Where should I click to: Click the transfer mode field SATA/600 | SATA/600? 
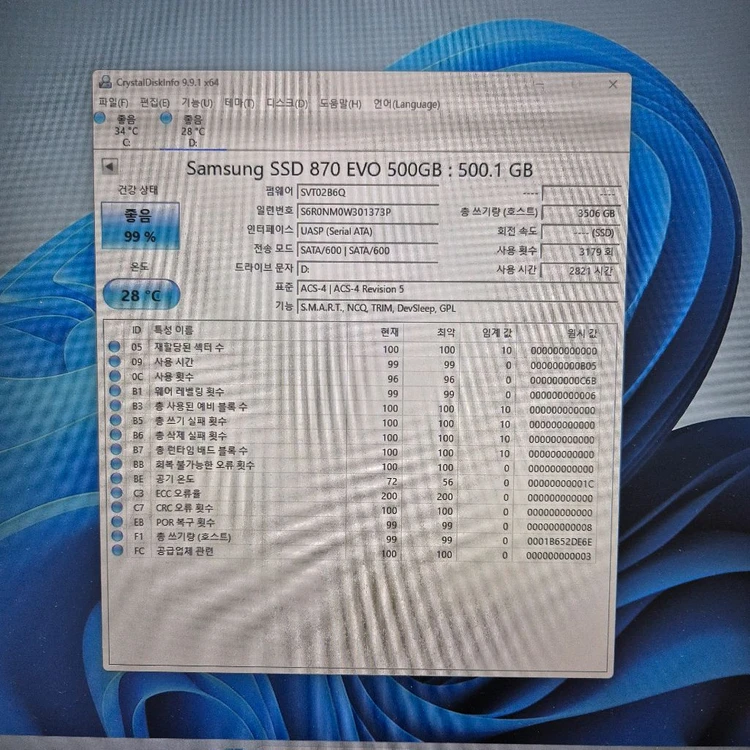[x=367, y=250]
